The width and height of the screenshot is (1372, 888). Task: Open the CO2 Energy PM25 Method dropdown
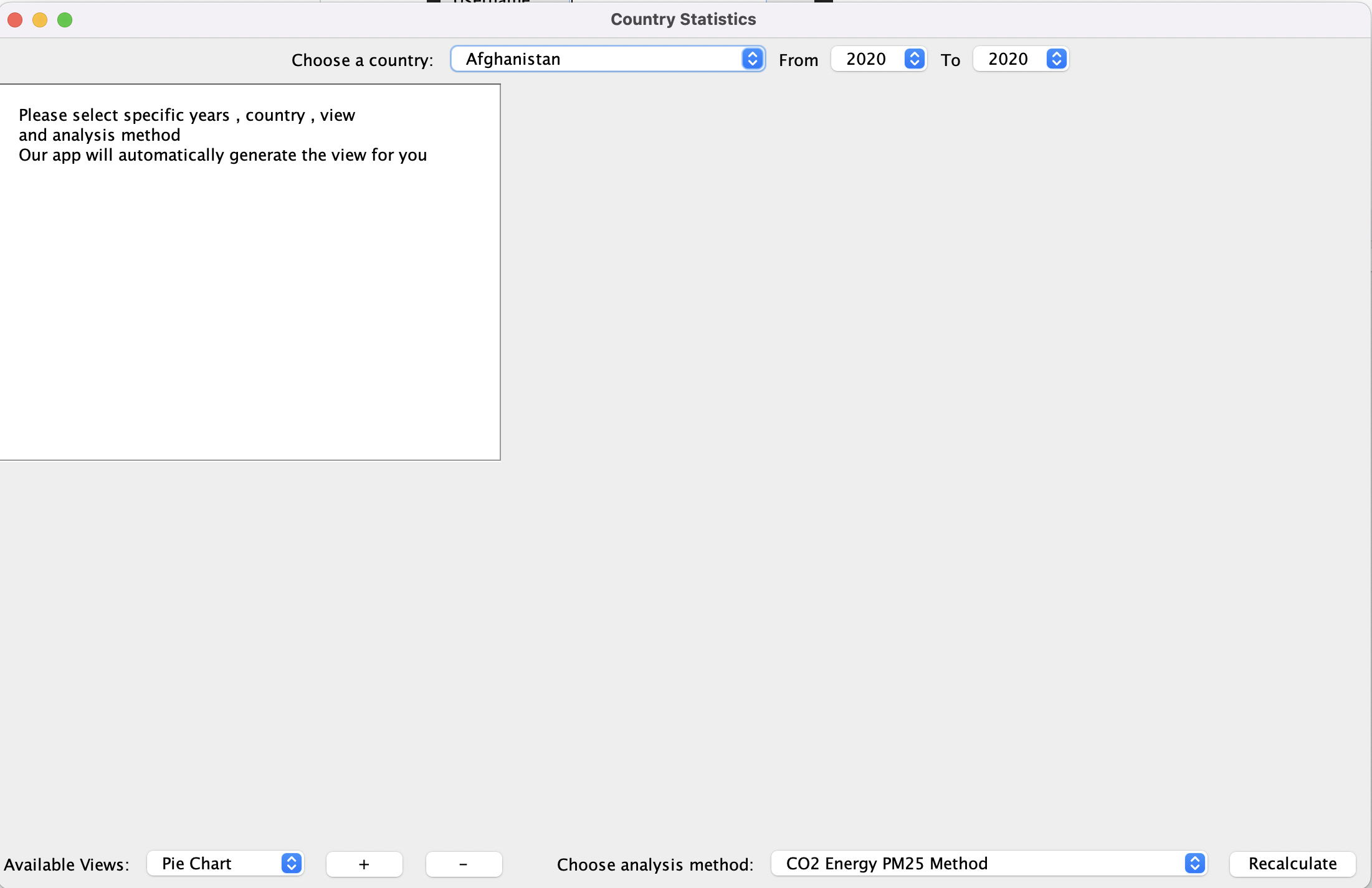(978, 864)
